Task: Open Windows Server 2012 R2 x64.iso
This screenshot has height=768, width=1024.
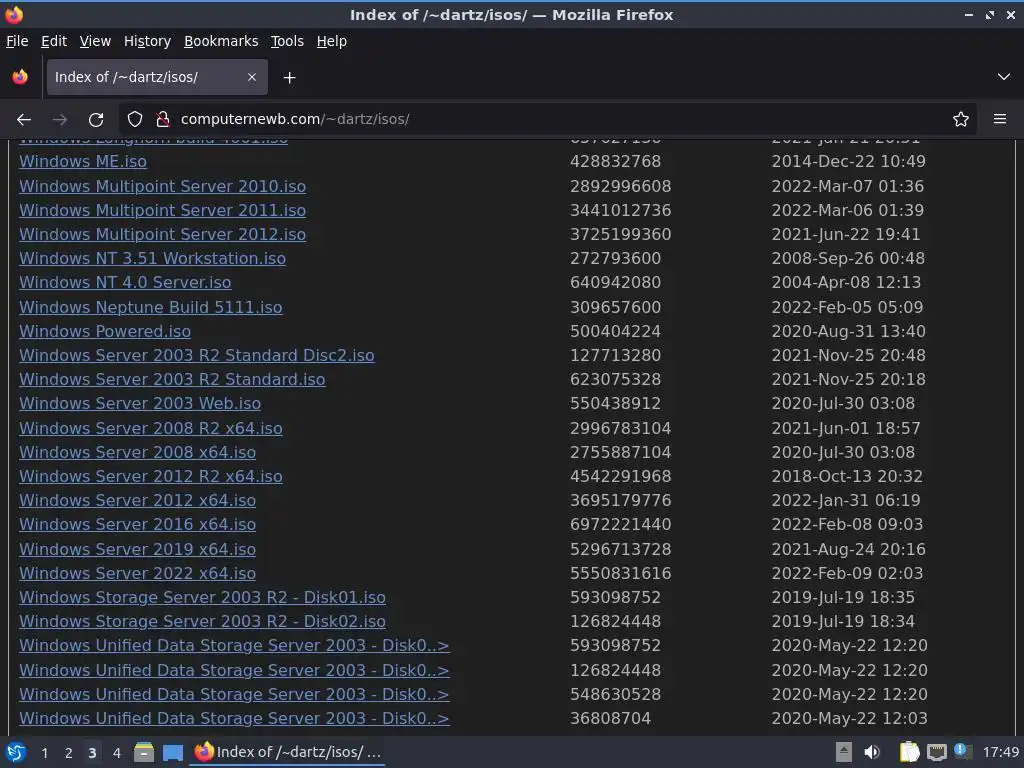Action: pos(151,477)
